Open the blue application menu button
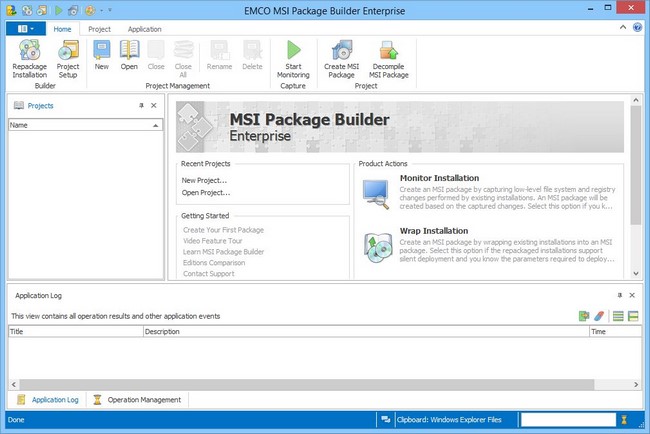Viewport: 650px width, 434px height. 26,29
